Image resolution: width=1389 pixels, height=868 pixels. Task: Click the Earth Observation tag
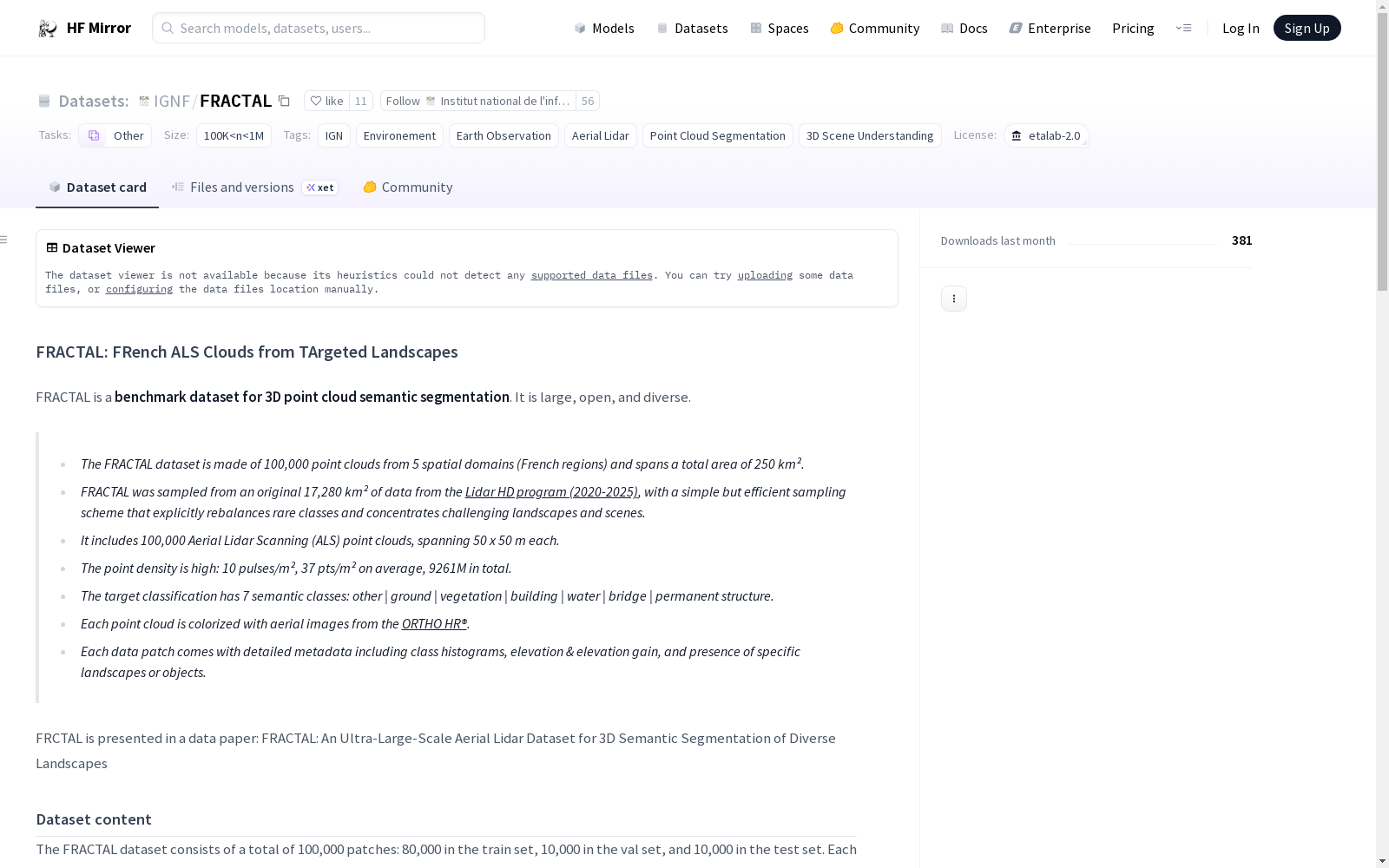point(504,135)
